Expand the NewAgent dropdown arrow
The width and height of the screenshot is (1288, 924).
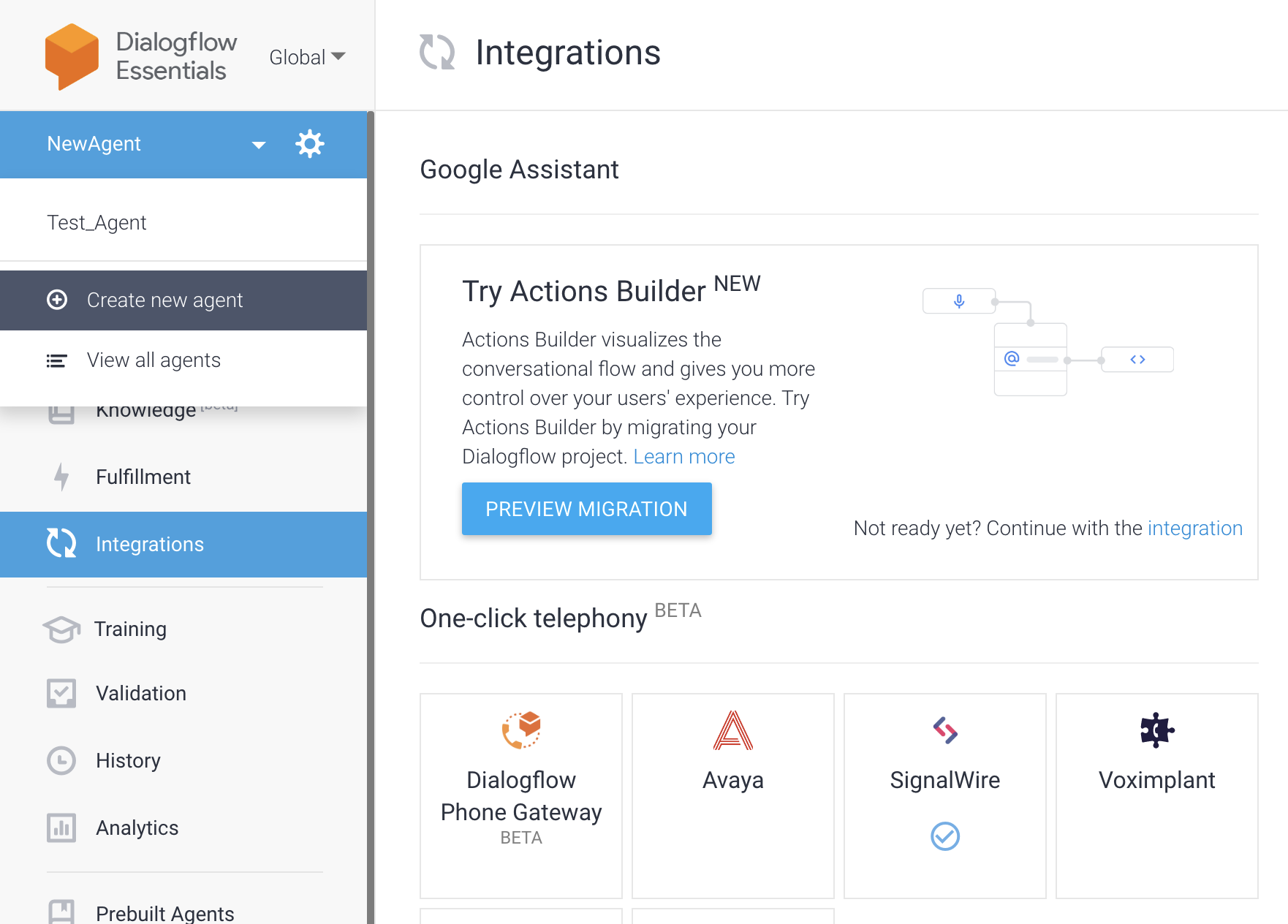pyautogui.click(x=259, y=145)
